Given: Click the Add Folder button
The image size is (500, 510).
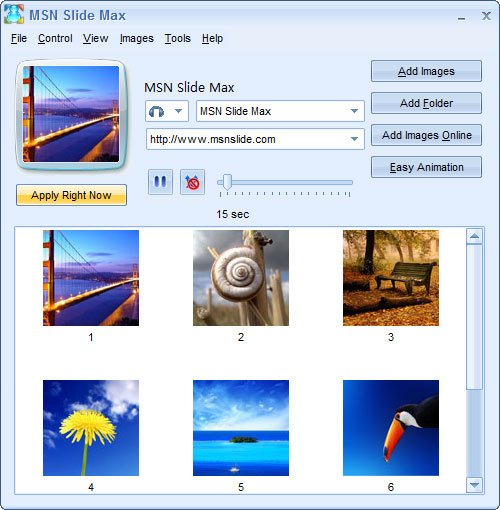Looking at the screenshot, I should (426, 103).
